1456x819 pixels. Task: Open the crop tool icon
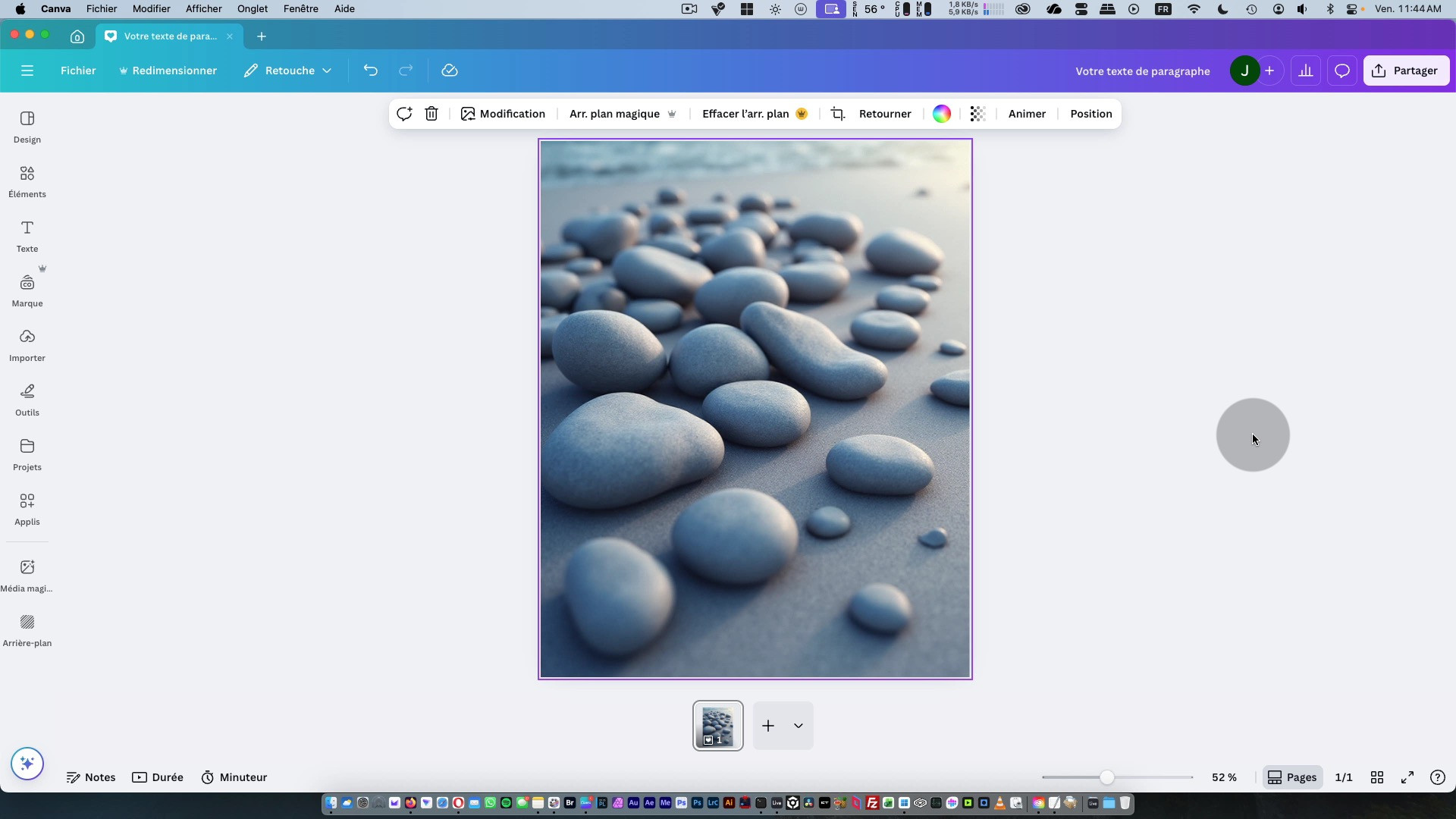(838, 114)
